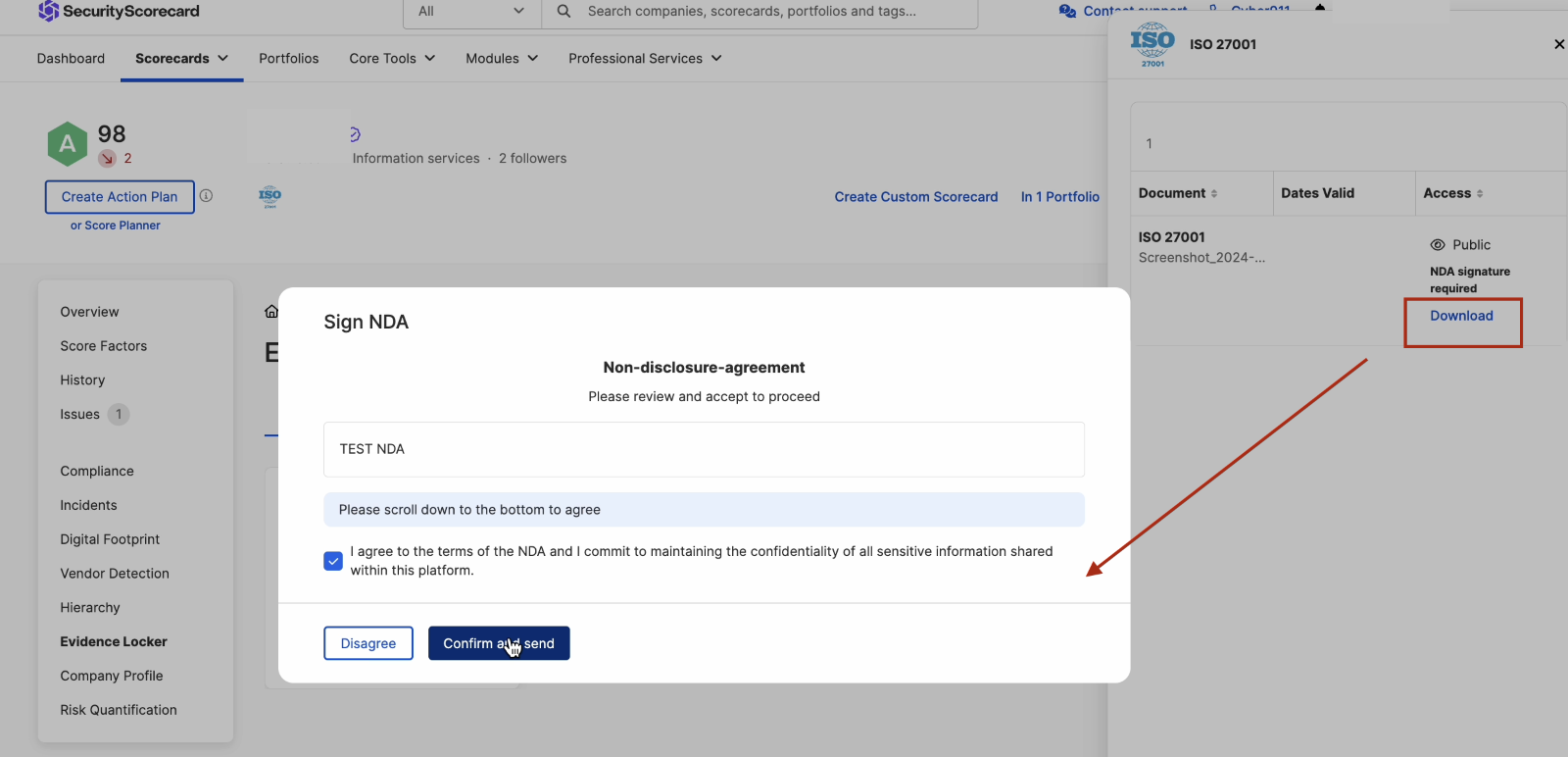Click the scroll down to agree notice
Screen dimensions: 1568x757
point(704,510)
